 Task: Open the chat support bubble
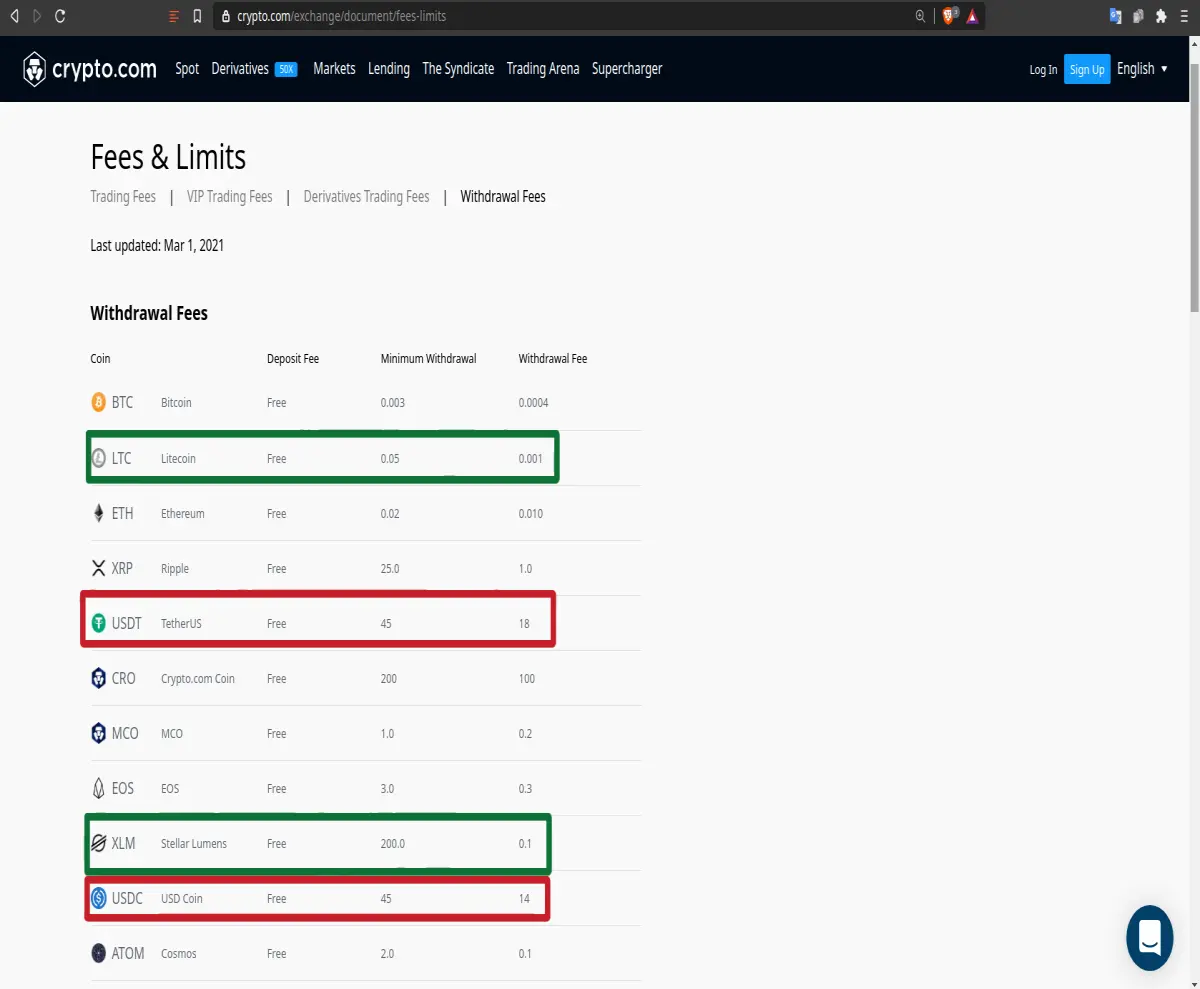tap(1149, 938)
